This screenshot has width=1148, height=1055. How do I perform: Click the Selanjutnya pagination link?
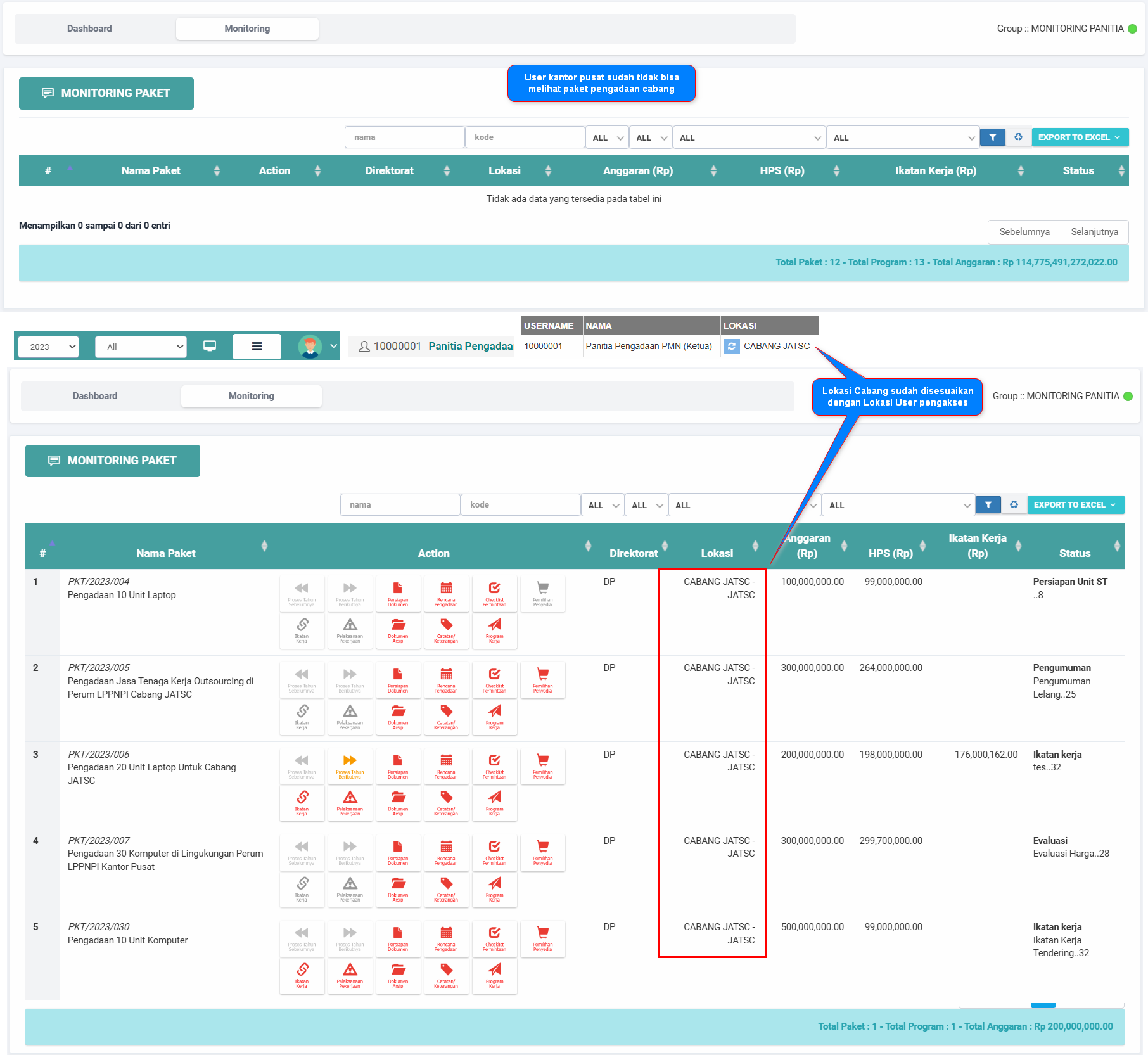click(1094, 232)
